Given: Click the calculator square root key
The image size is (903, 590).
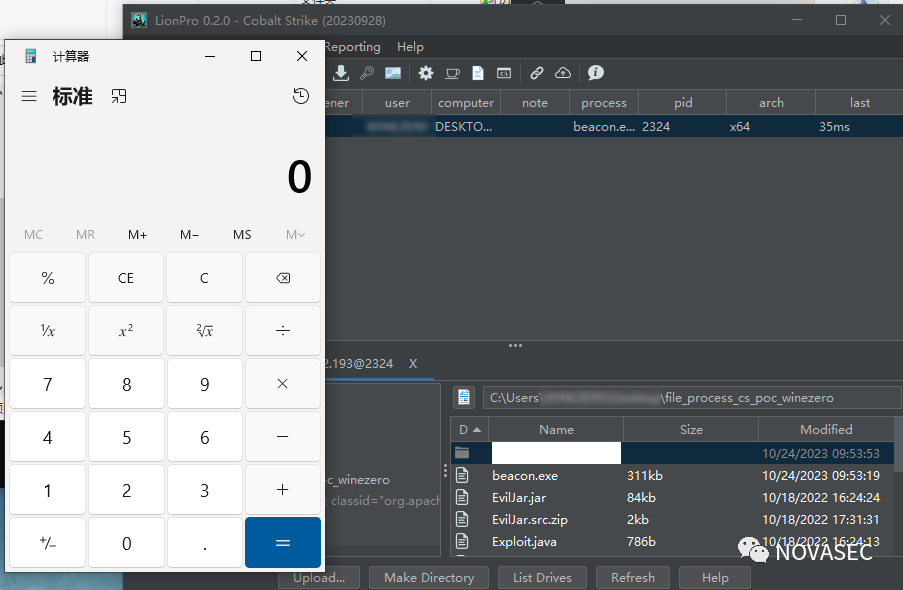Looking at the screenshot, I should click(x=204, y=331).
